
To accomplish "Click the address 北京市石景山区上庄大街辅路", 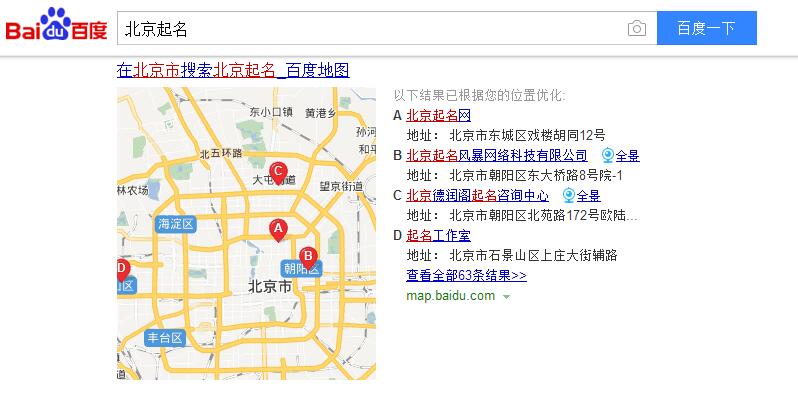I will click(533, 256).
